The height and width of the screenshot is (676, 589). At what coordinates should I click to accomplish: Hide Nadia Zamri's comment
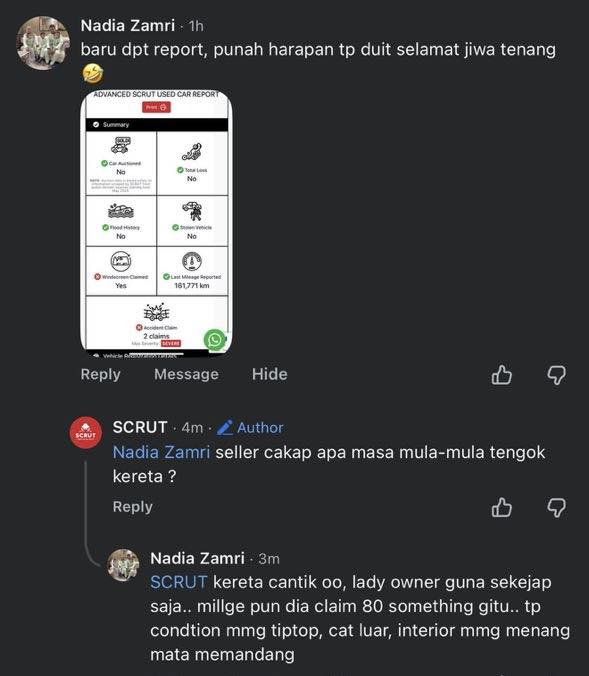pyautogui.click(x=269, y=374)
